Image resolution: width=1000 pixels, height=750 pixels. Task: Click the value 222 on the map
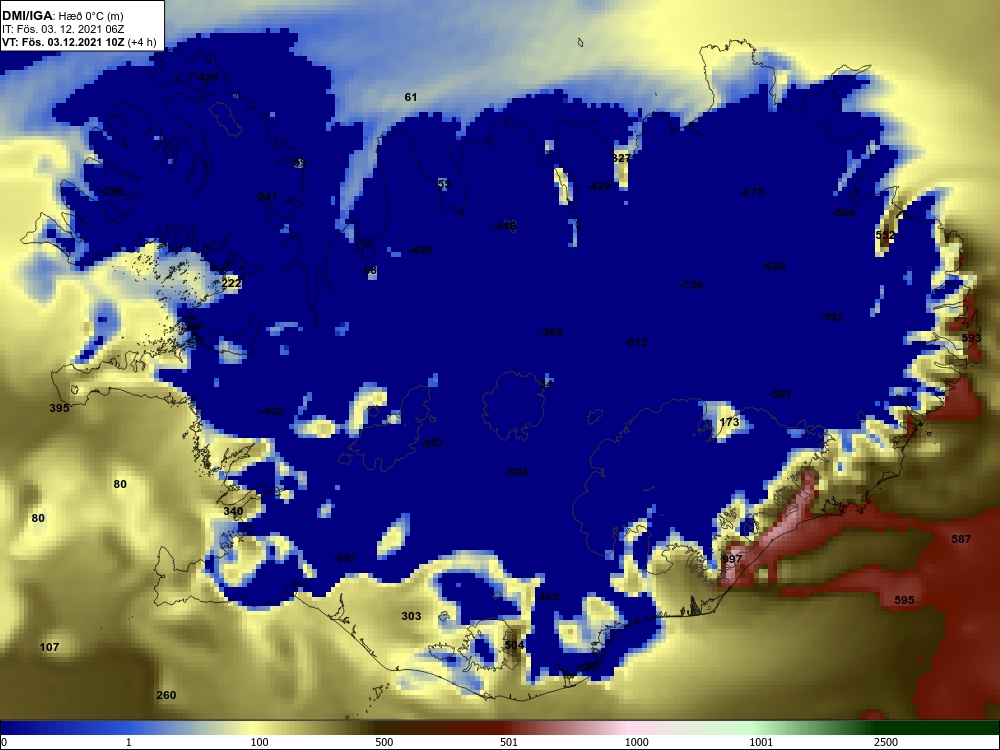tap(232, 283)
